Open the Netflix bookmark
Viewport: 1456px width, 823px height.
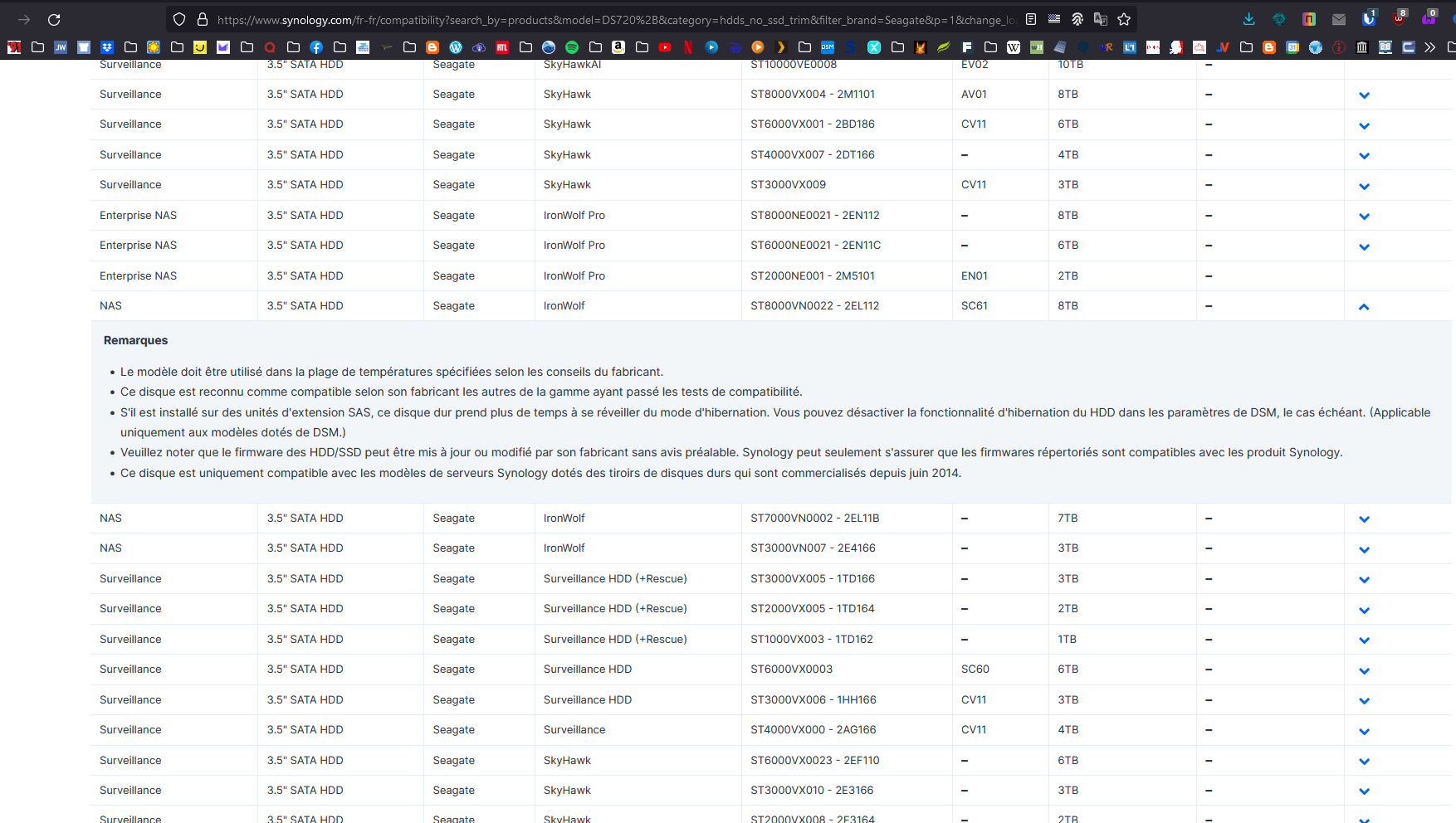pyautogui.click(x=688, y=47)
